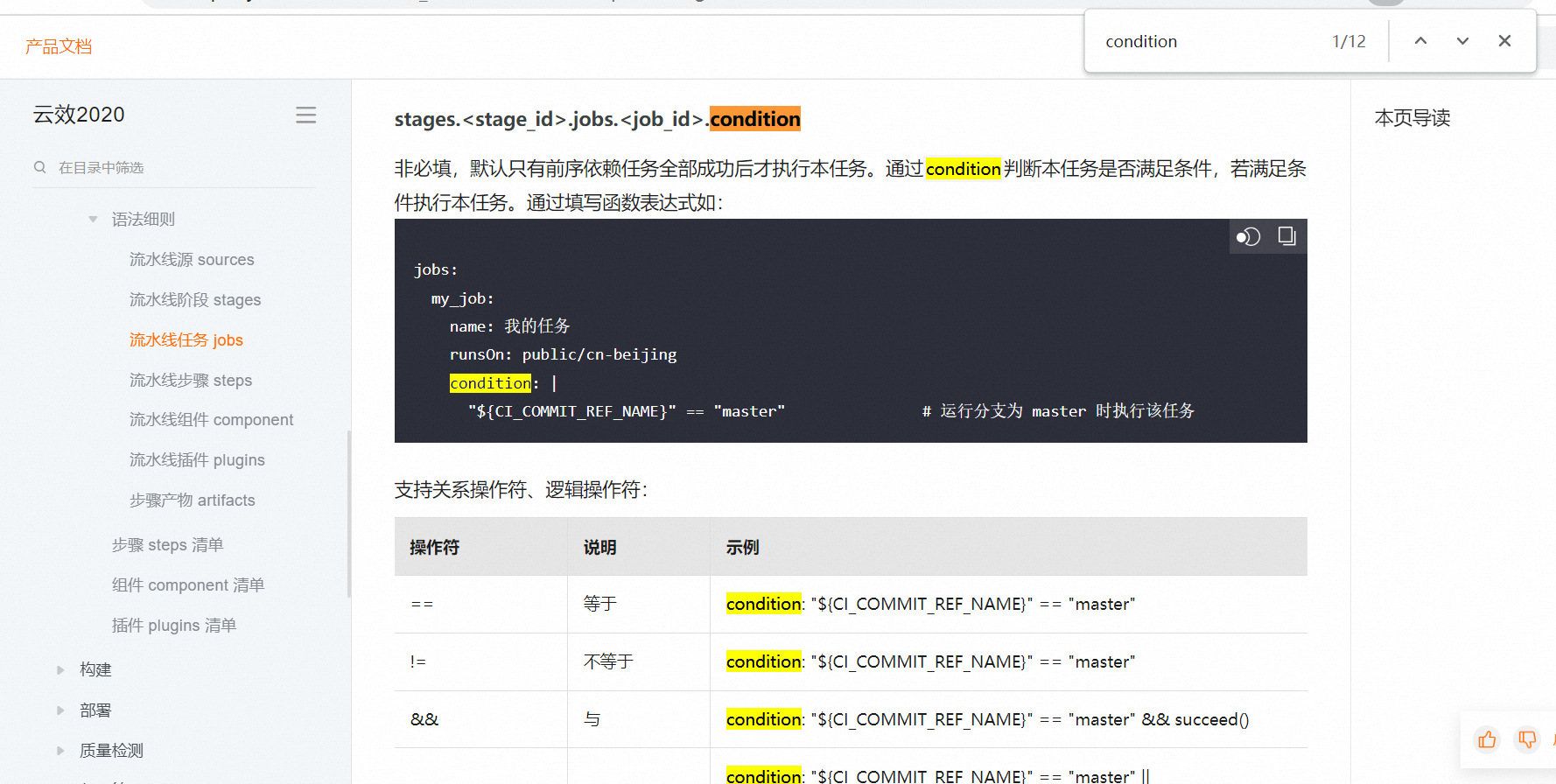
Task: Click the 产品文档 header link
Action: pos(59,46)
